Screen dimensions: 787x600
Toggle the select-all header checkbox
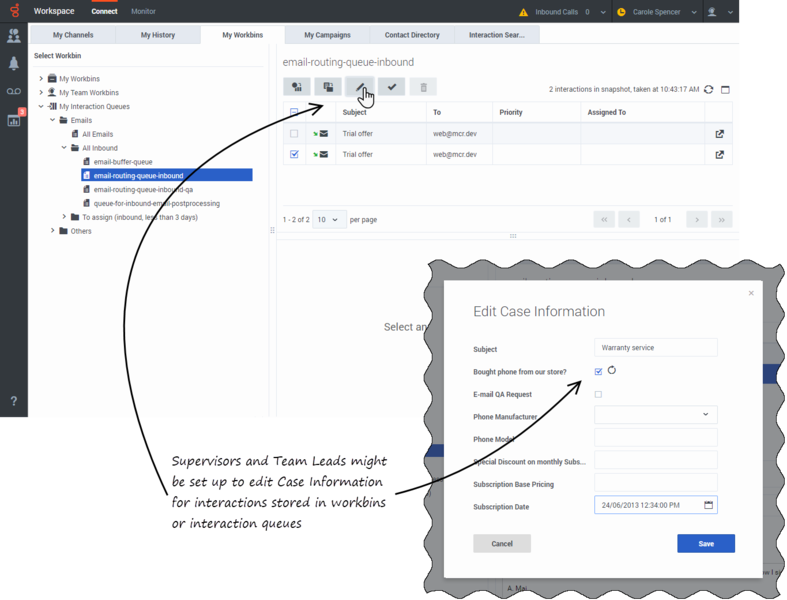coord(294,111)
